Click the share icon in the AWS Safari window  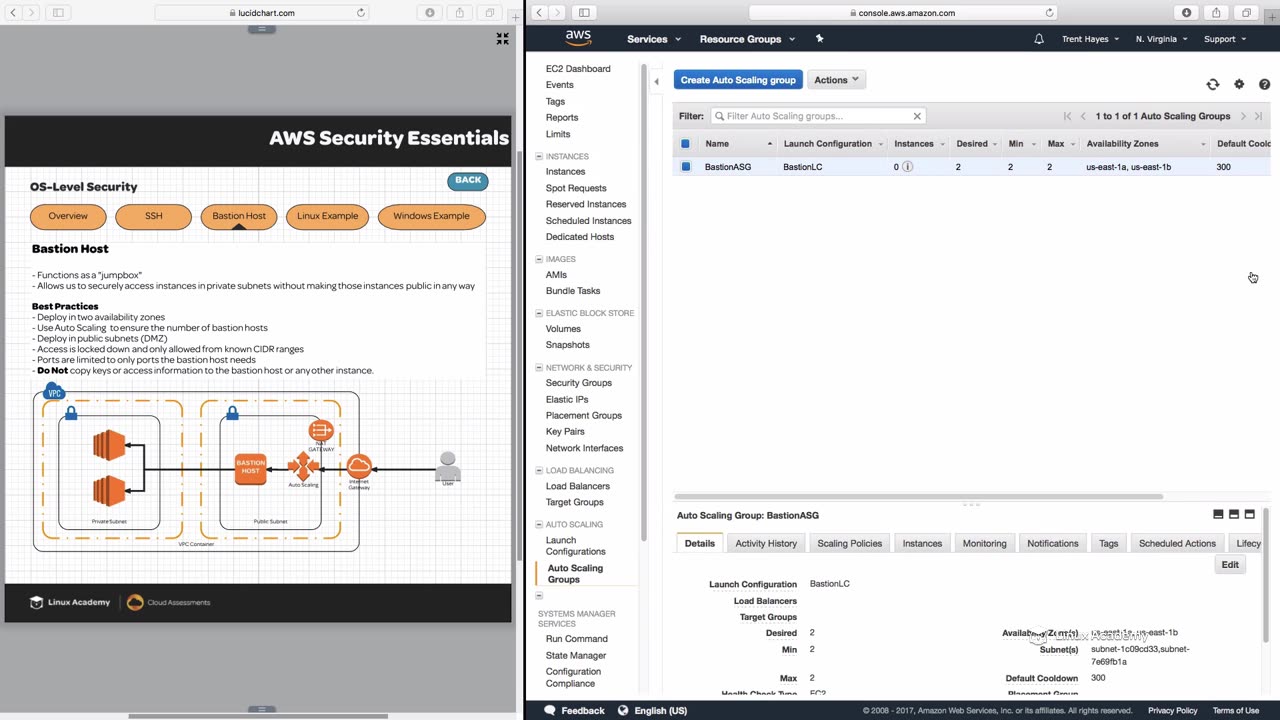coord(1216,13)
